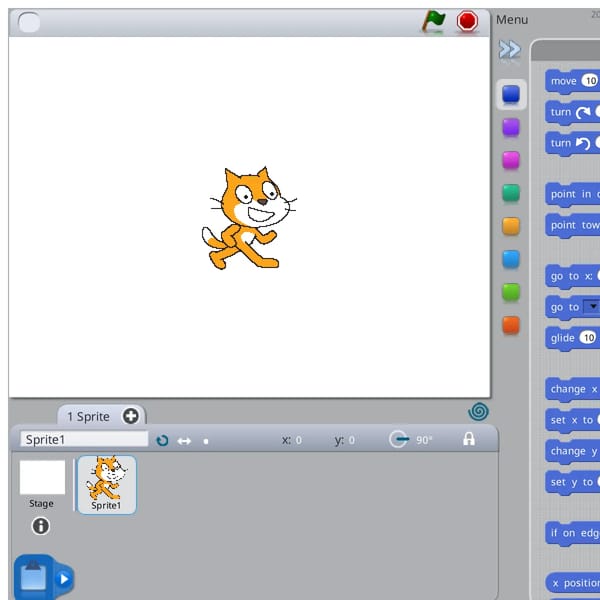The height and width of the screenshot is (600, 600).
Task: Select the left-right rotation style icon
Action: [x=184, y=441]
